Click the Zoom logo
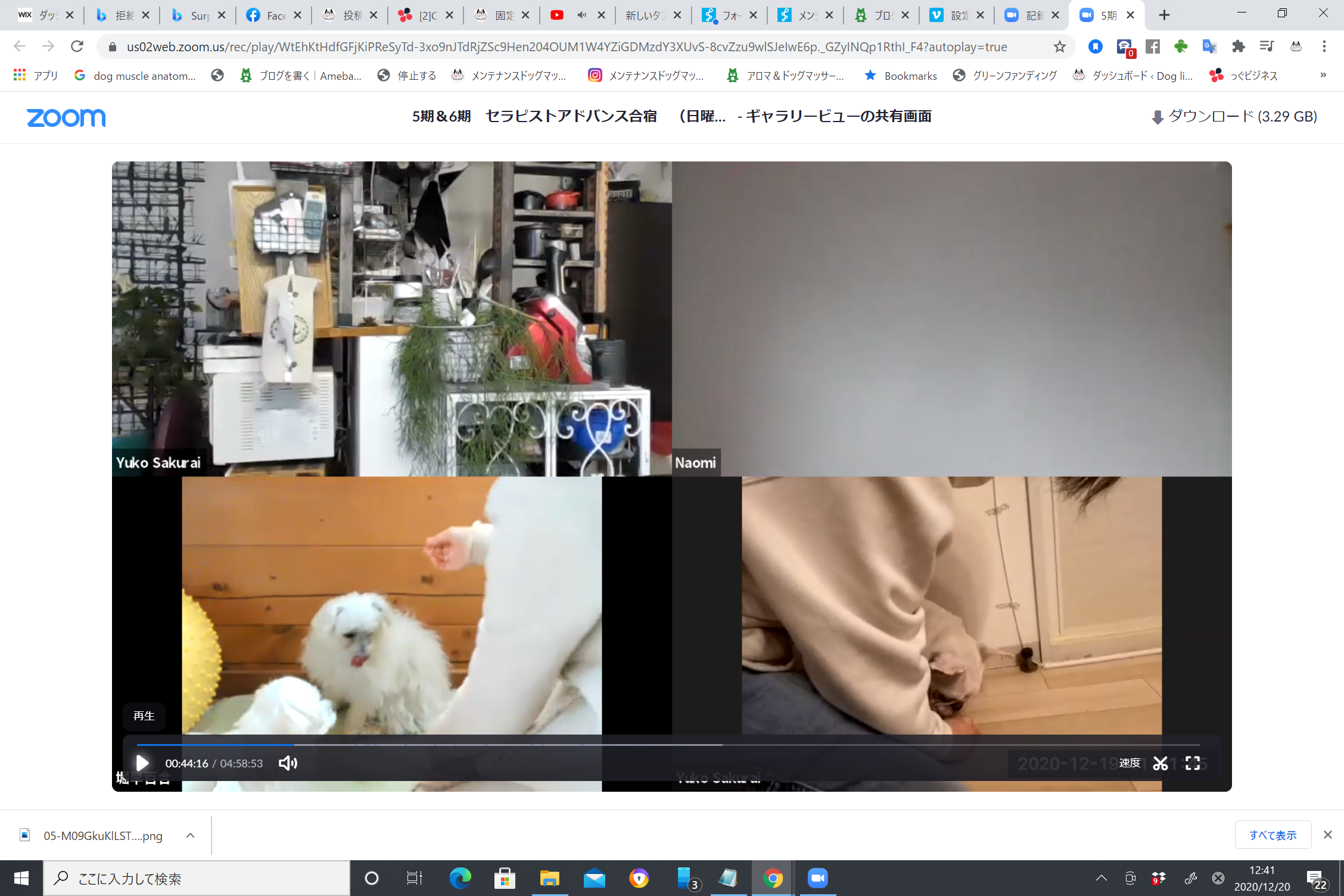This screenshot has height=896, width=1344. [x=66, y=117]
